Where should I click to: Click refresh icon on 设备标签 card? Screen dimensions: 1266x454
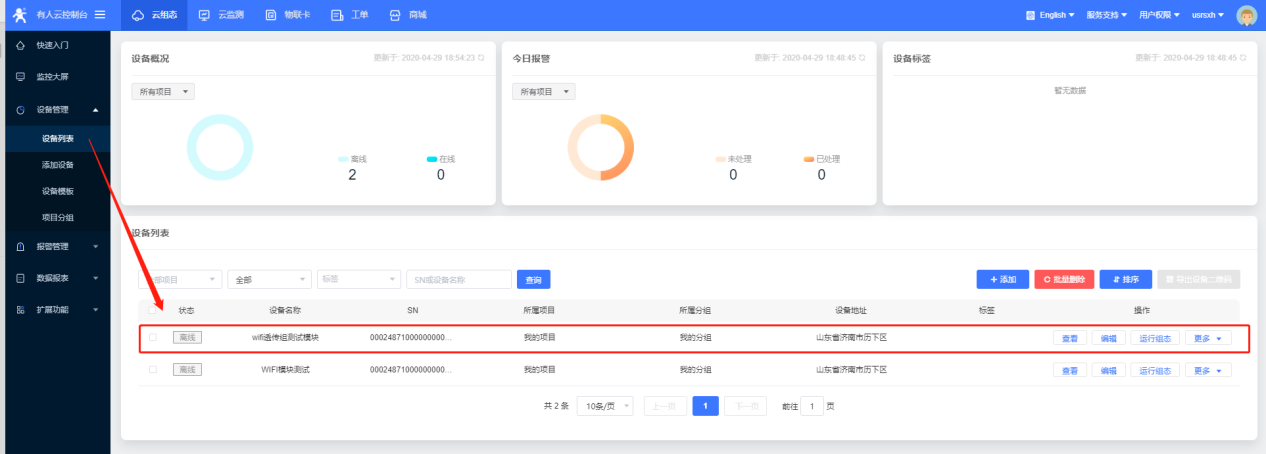point(1243,58)
